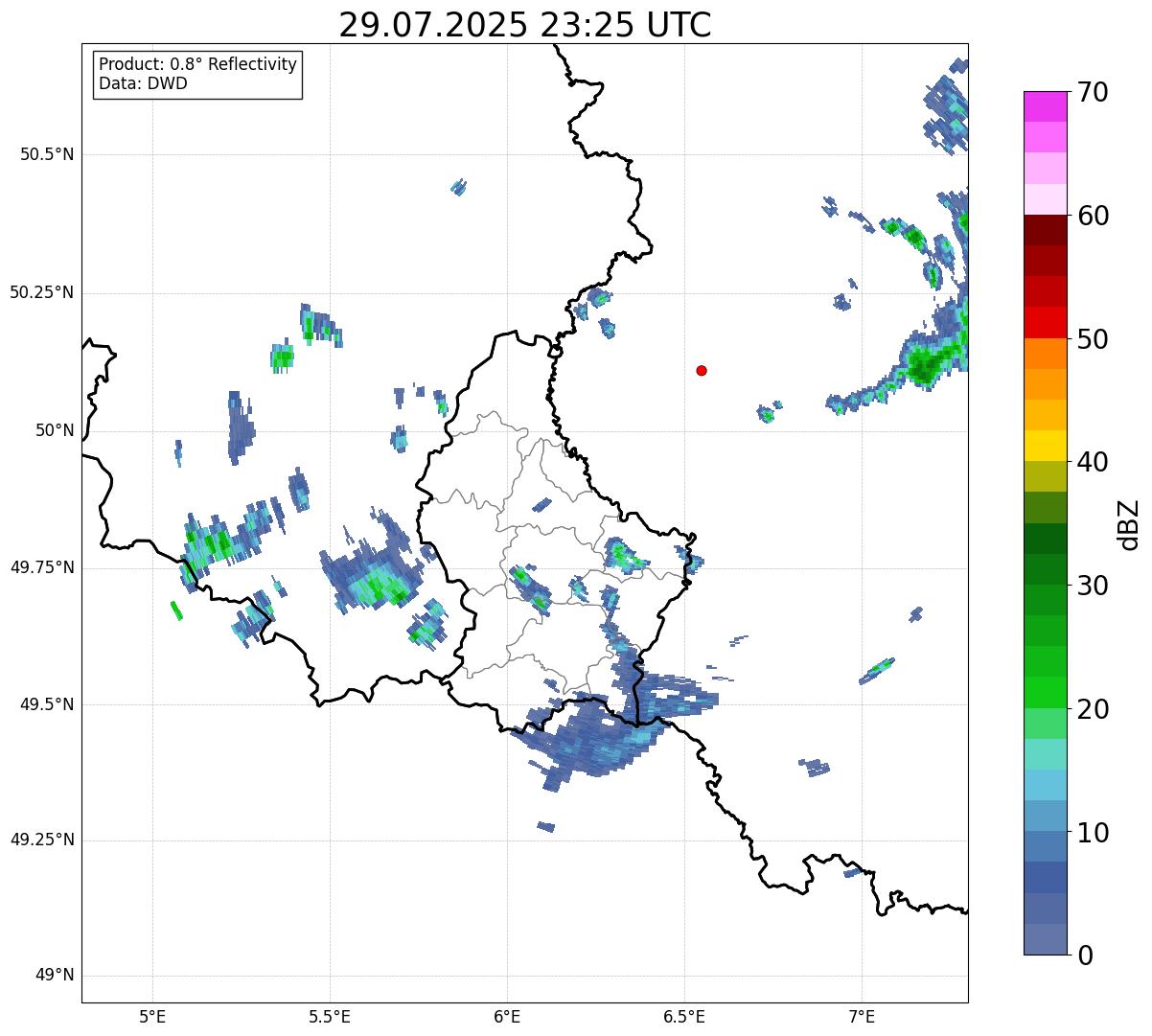The image size is (1152, 1036).
Task: Click the Data: DWD text
Action: click(143, 83)
